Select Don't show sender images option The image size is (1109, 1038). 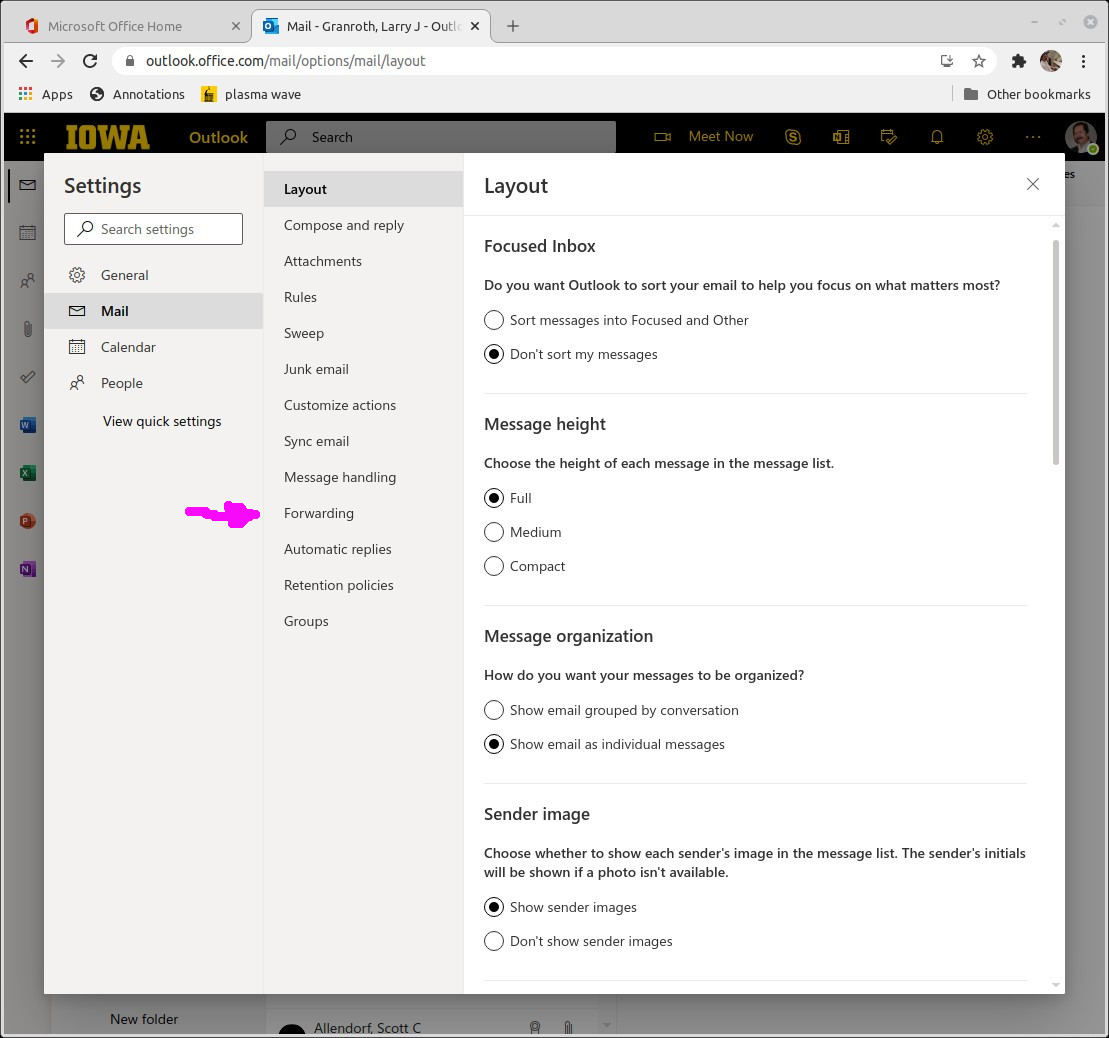[x=494, y=941]
